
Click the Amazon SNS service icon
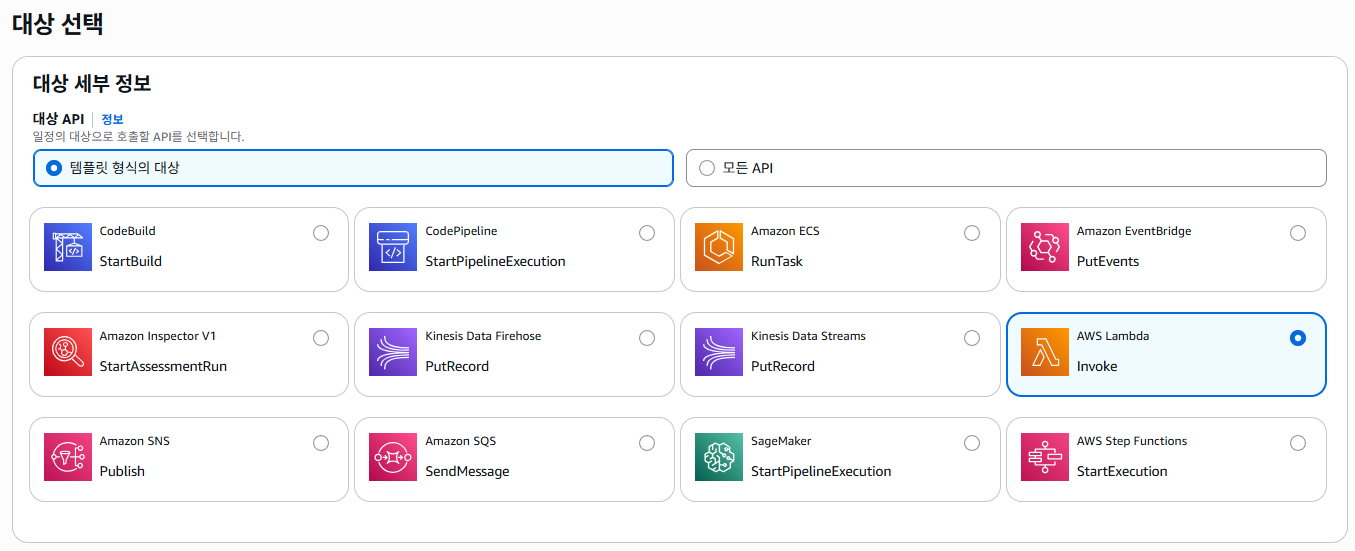point(68,457)
